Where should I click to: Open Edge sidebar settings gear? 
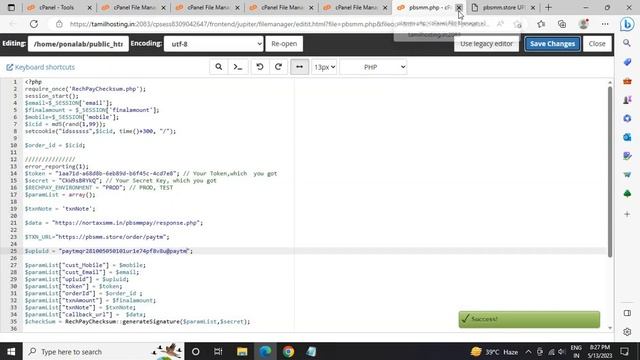coord(627,332)
